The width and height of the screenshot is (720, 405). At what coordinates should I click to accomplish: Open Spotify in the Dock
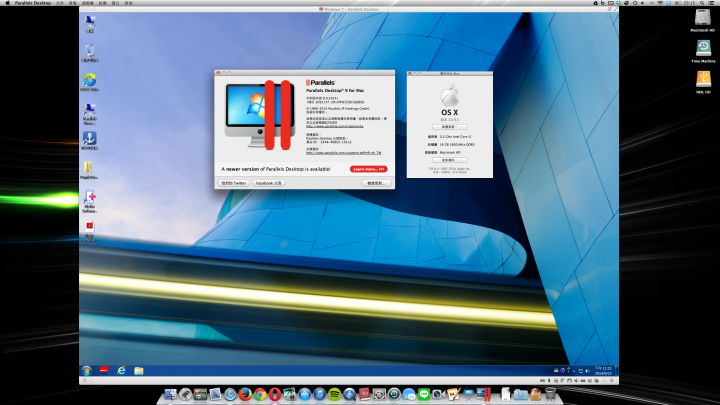point(334,394)
